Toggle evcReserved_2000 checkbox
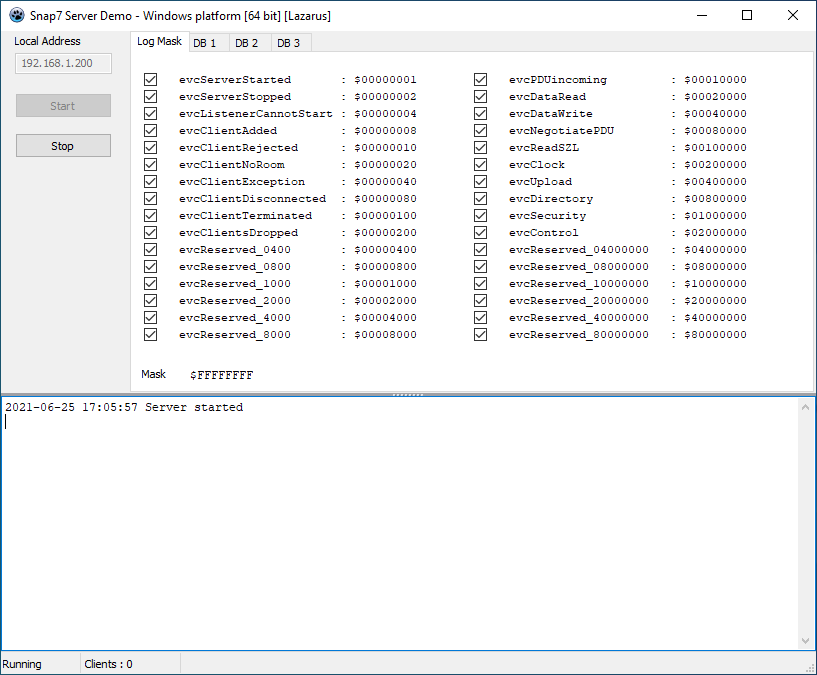 tap(151, 301)
